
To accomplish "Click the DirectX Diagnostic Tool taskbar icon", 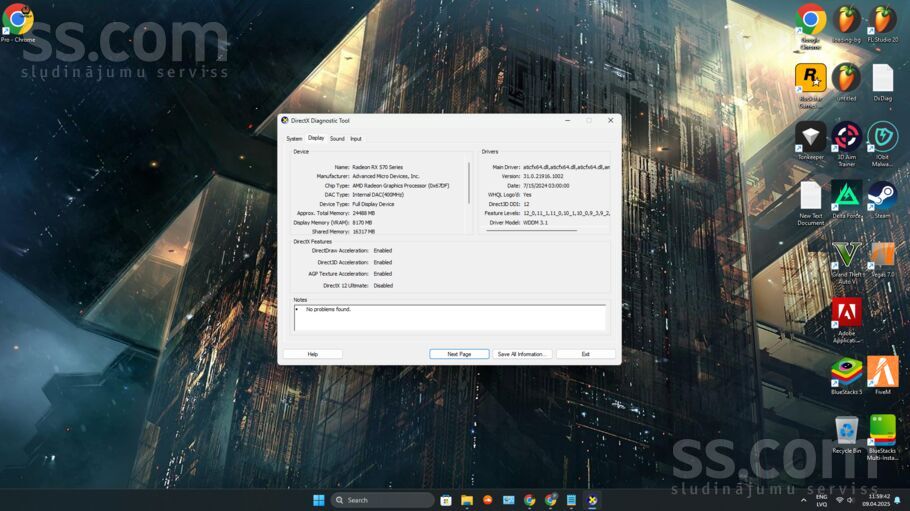I will [592, 500].
